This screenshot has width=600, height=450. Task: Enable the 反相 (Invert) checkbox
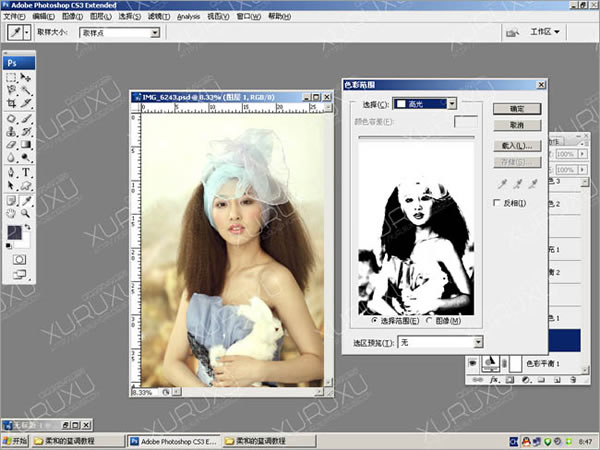click(497, 203)
